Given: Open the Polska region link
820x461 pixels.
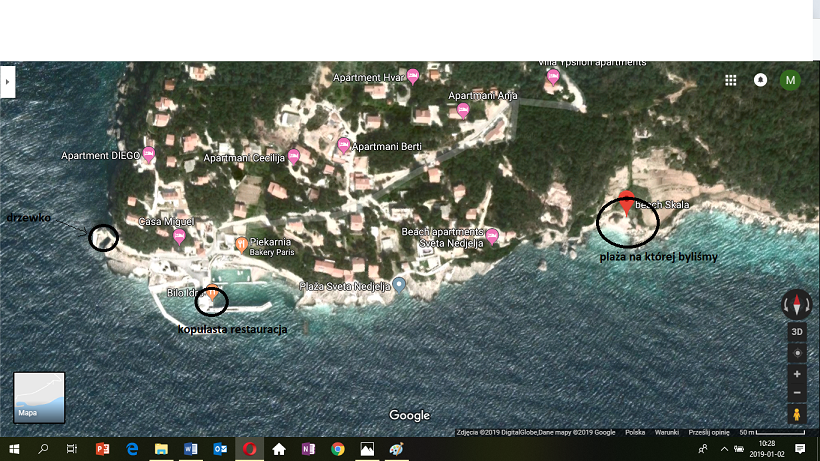Looking at the screenshot, I should click(635, 432).
